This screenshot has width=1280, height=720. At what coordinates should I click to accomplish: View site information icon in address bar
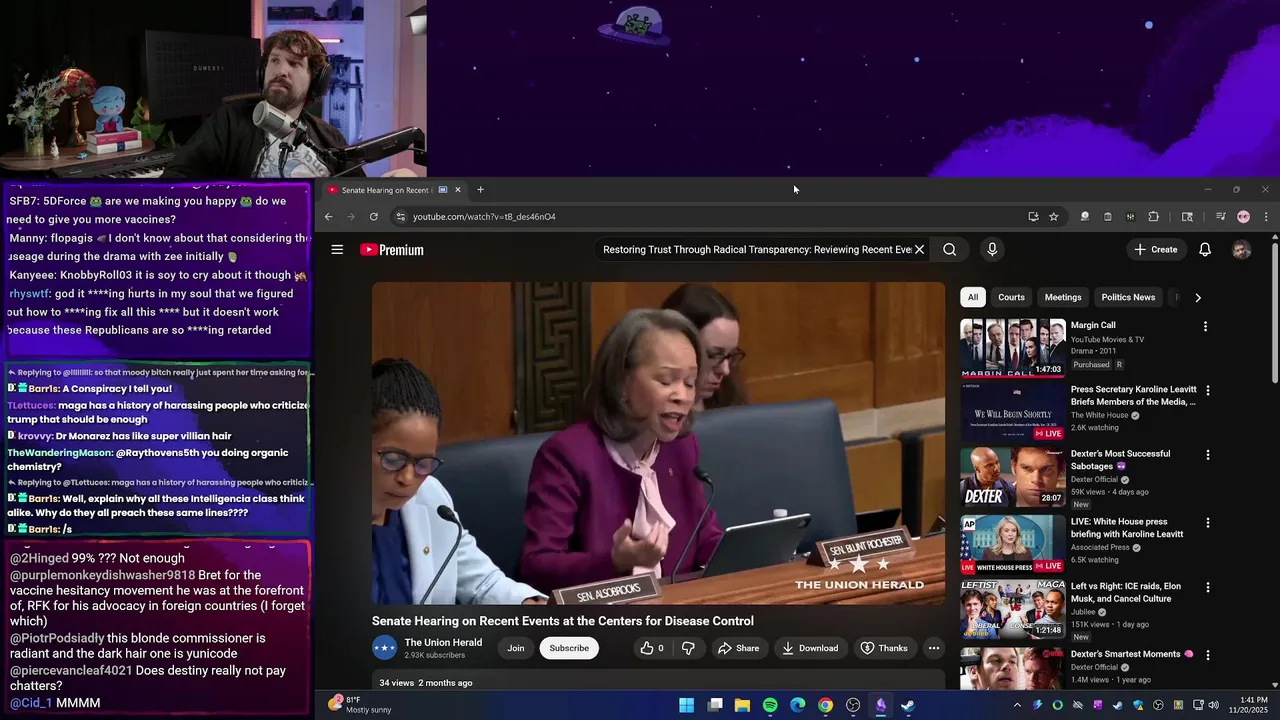tap(400, 217)
